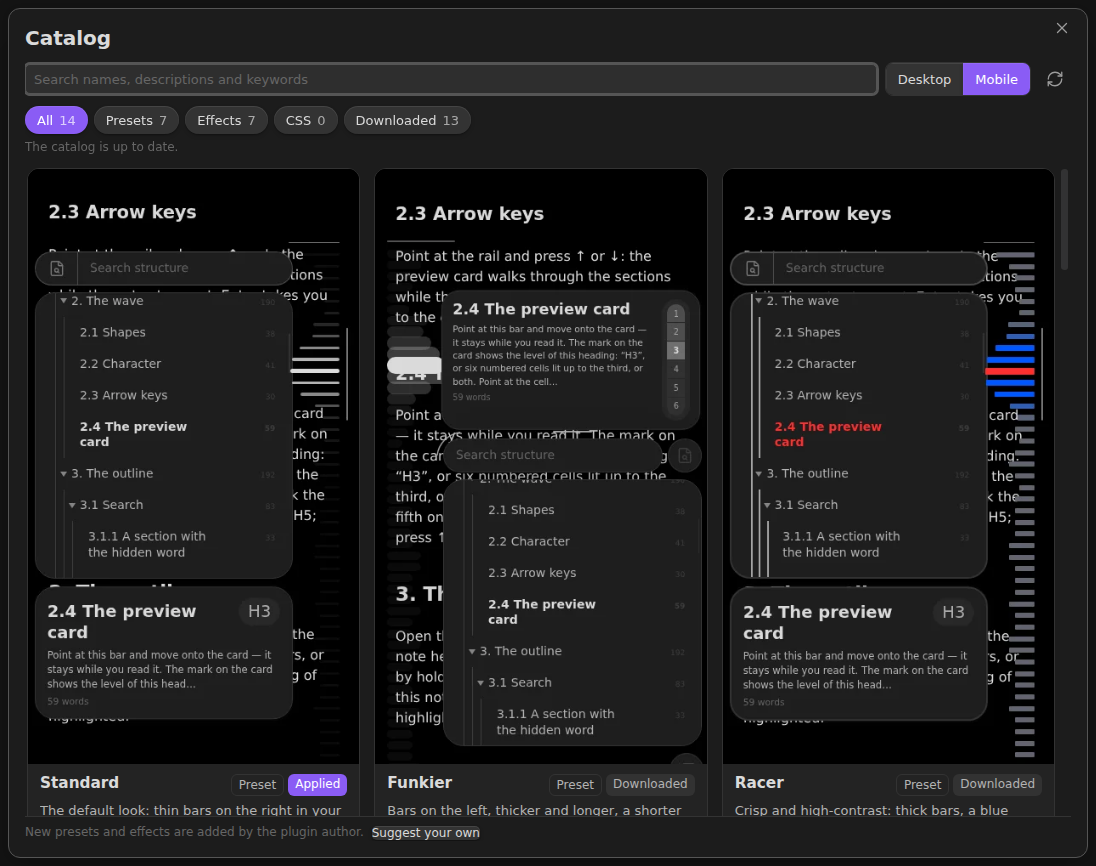Click the Downloaded badge on Funkier card
The height and width of the screenshot is (866, 1096).
coord(650,784)
